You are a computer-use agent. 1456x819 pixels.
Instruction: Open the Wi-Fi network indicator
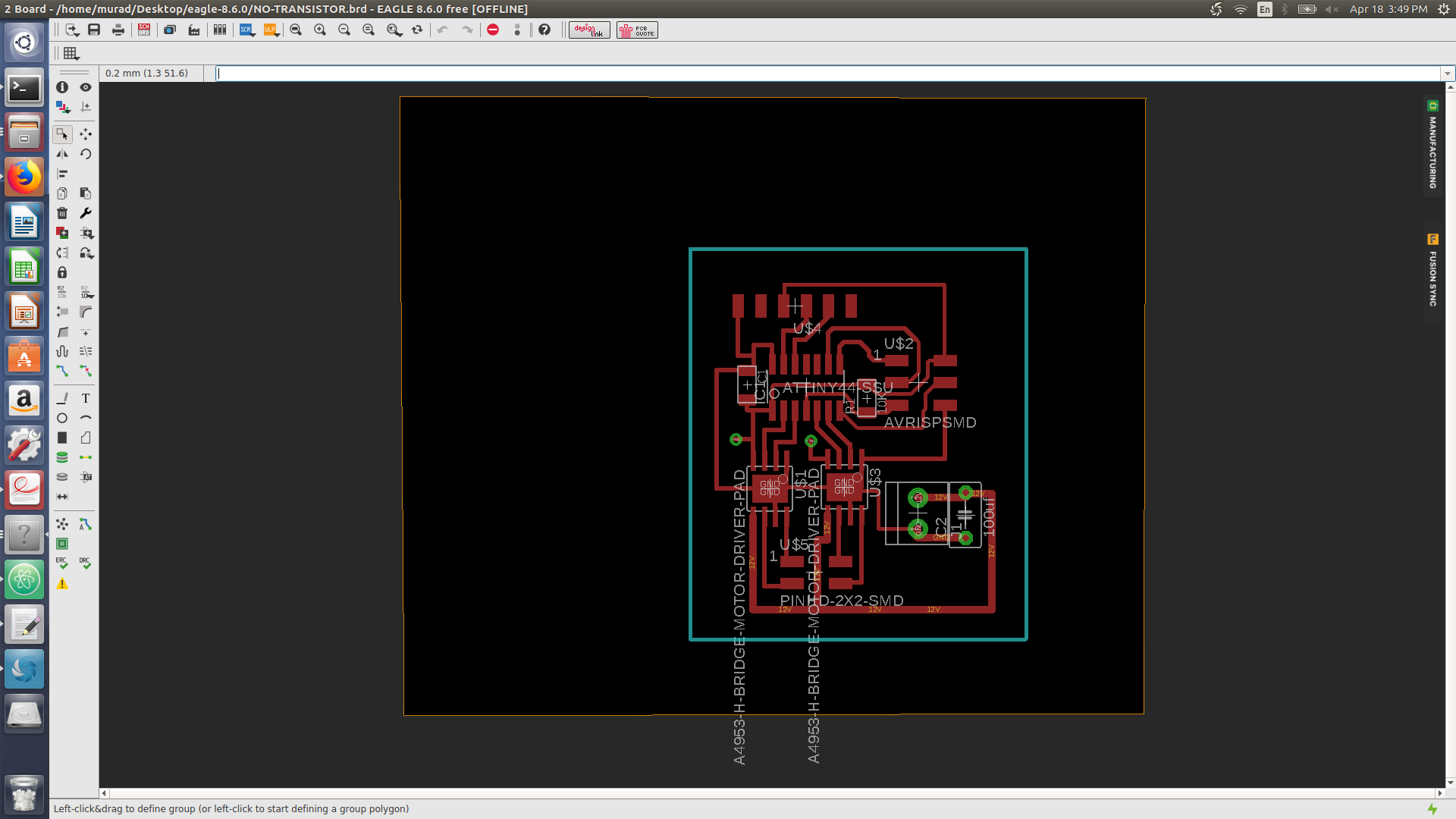tap(1241, 9)
